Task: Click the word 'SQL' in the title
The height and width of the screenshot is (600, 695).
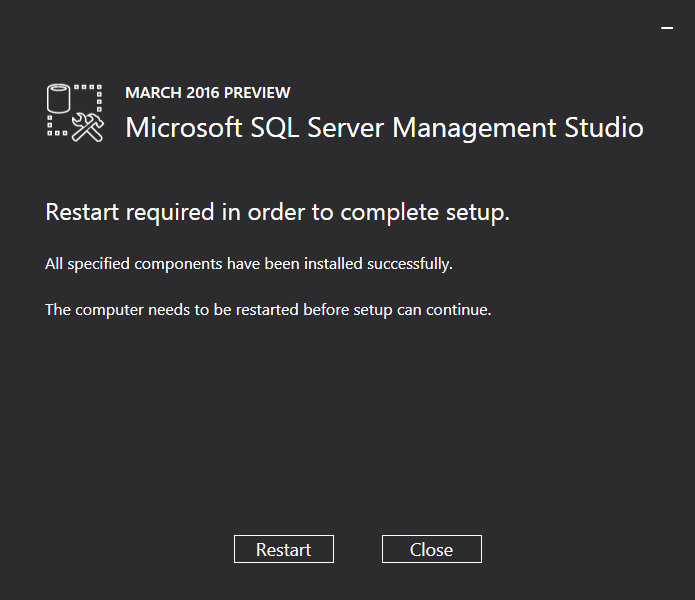Action: click(274, 128)
